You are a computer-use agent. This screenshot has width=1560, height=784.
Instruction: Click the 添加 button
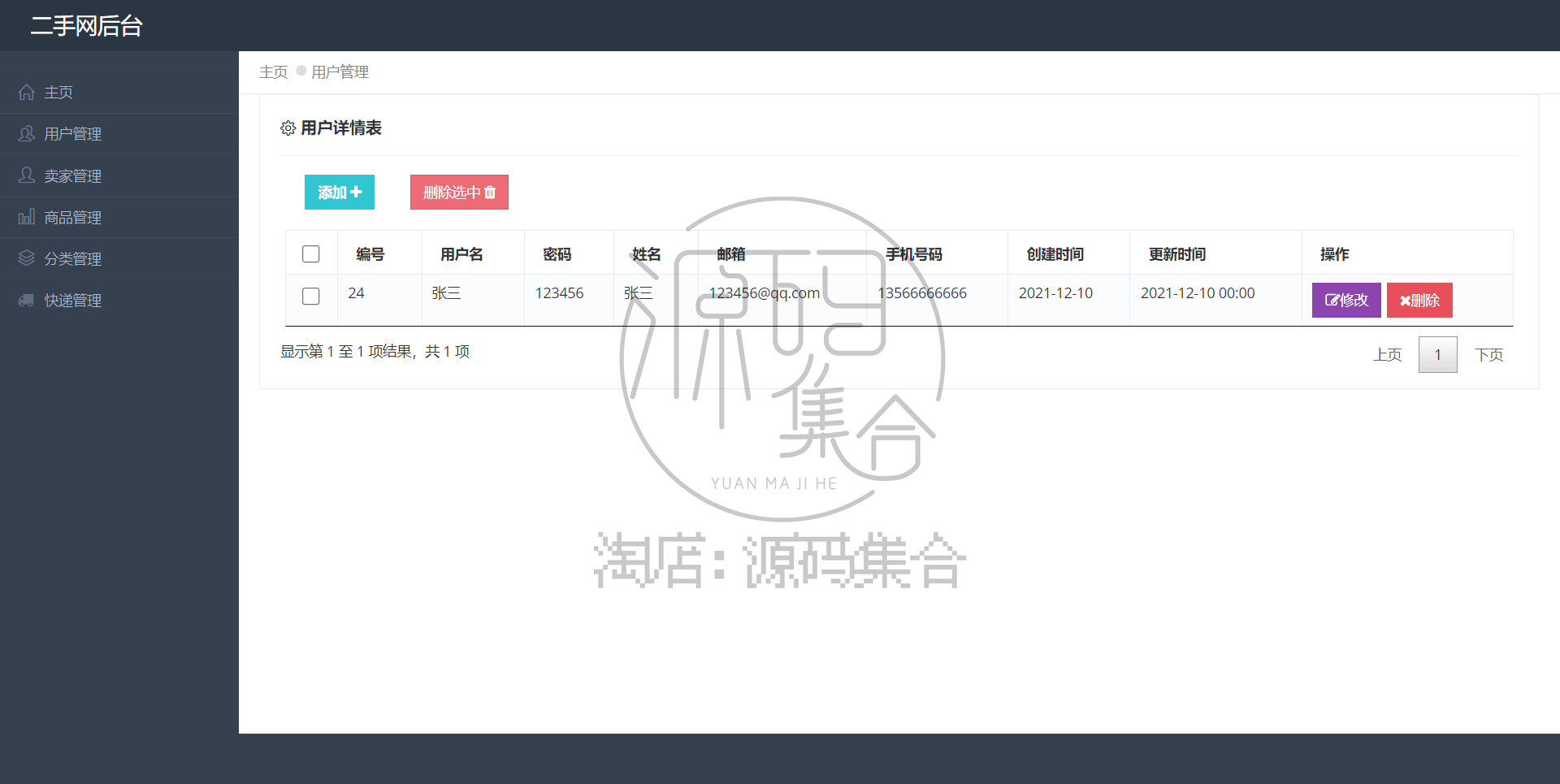click(x=340, y=193)
